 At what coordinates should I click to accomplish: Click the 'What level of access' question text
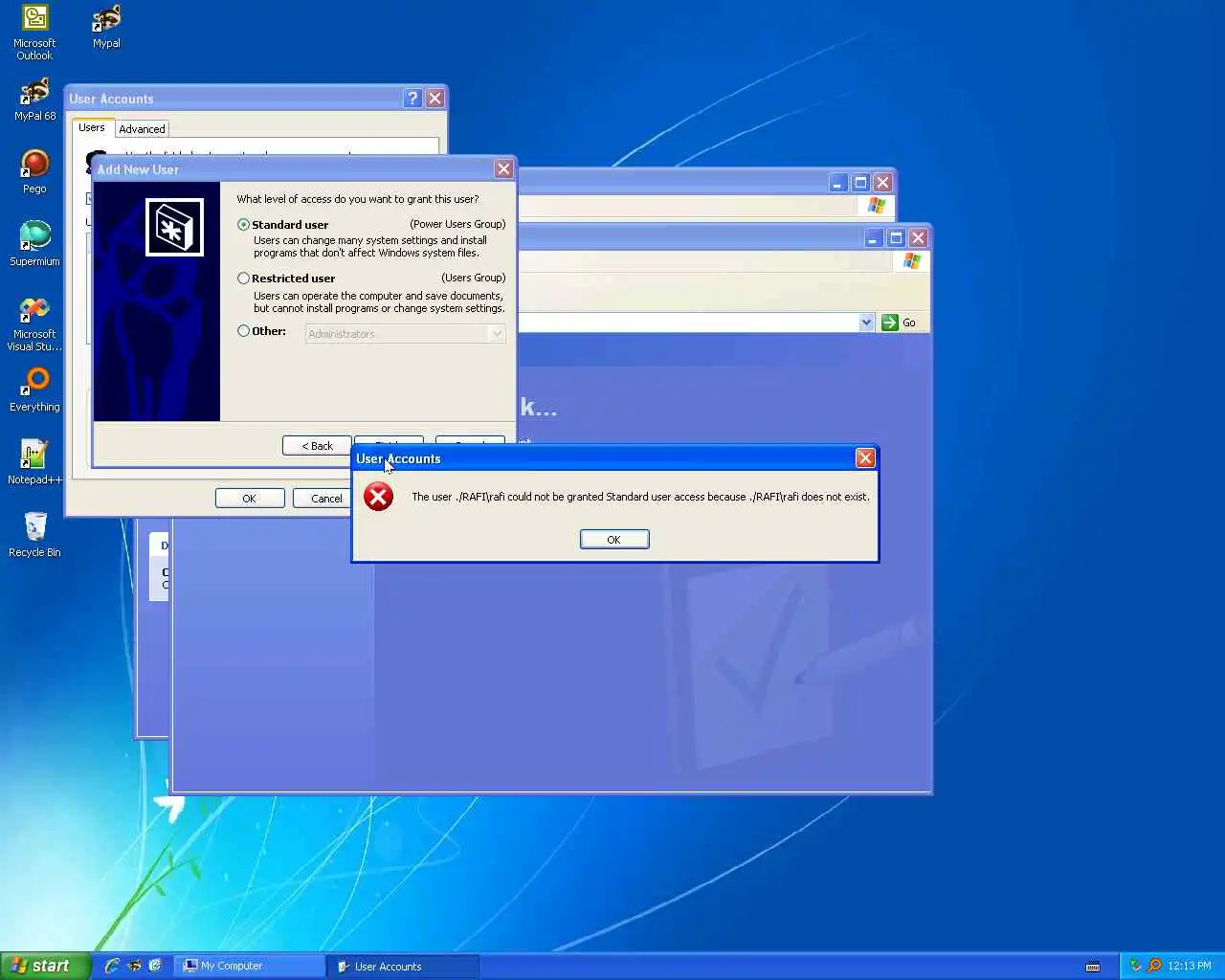358,199
